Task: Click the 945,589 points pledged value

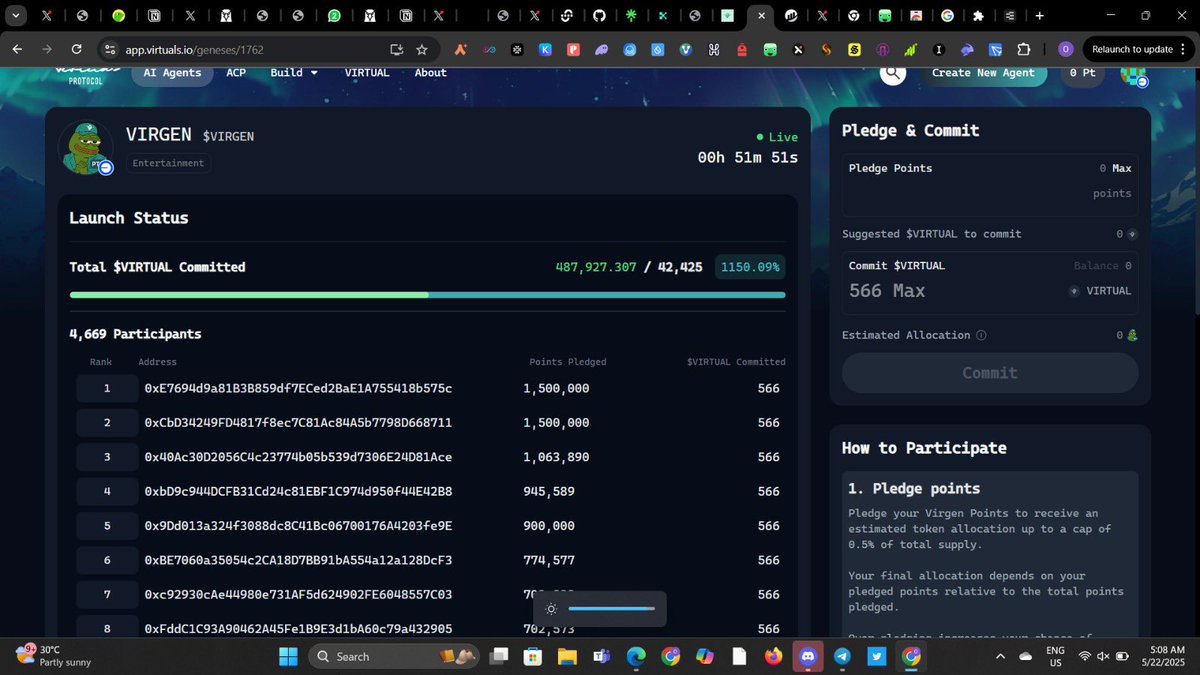Action: coord(549,491)
